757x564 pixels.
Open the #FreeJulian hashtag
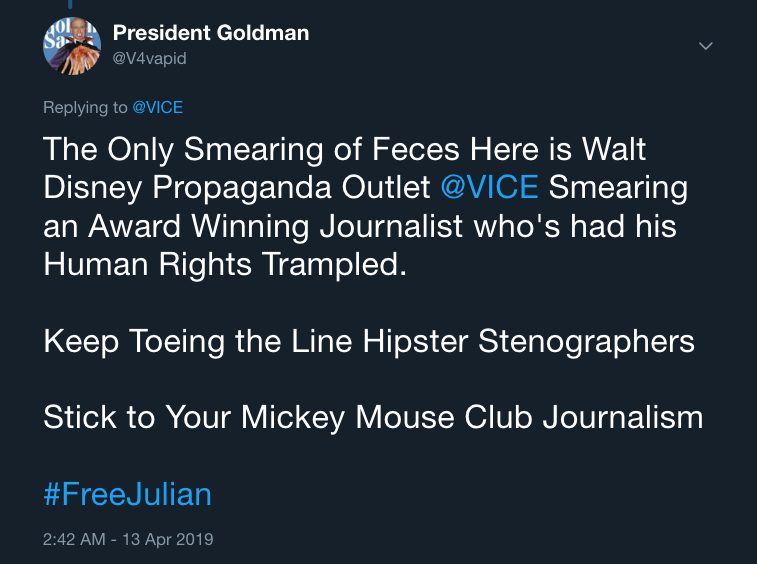(x=127, y=494)
